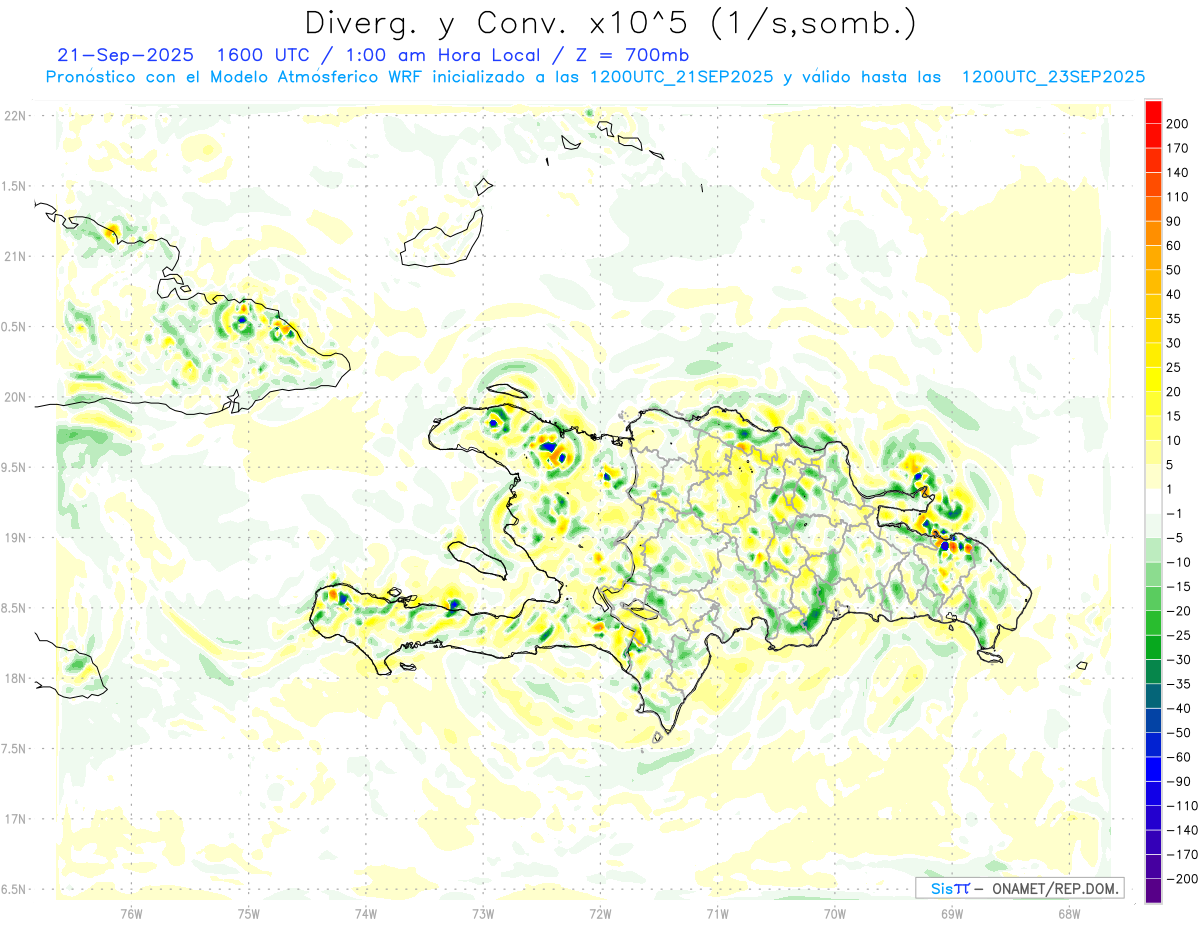Screen dimensions: 1200x927
Task: Click the '17N' latitude label
Action: coord(15,820)
